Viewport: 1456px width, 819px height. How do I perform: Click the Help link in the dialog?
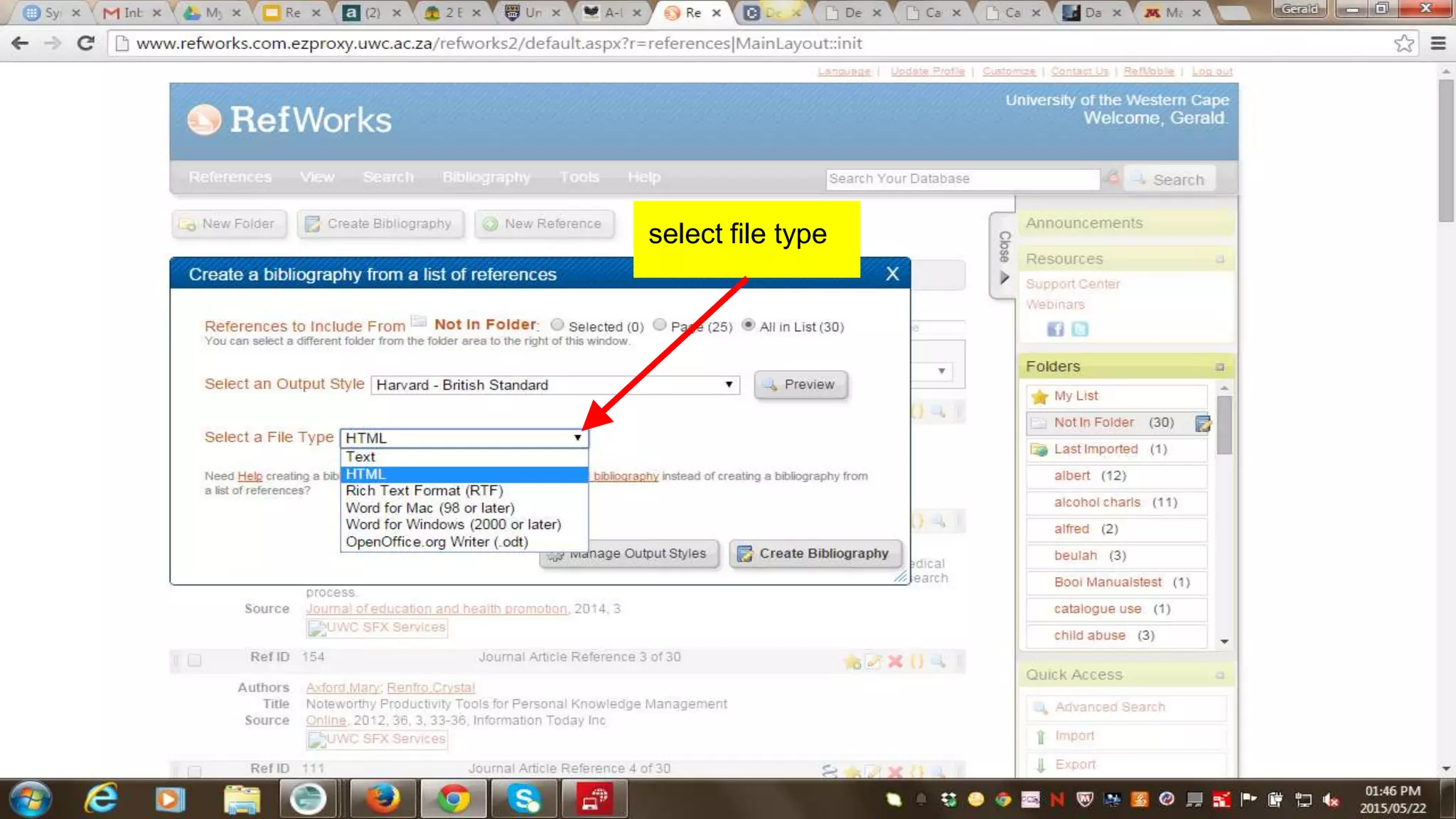[x=250, y=476]
